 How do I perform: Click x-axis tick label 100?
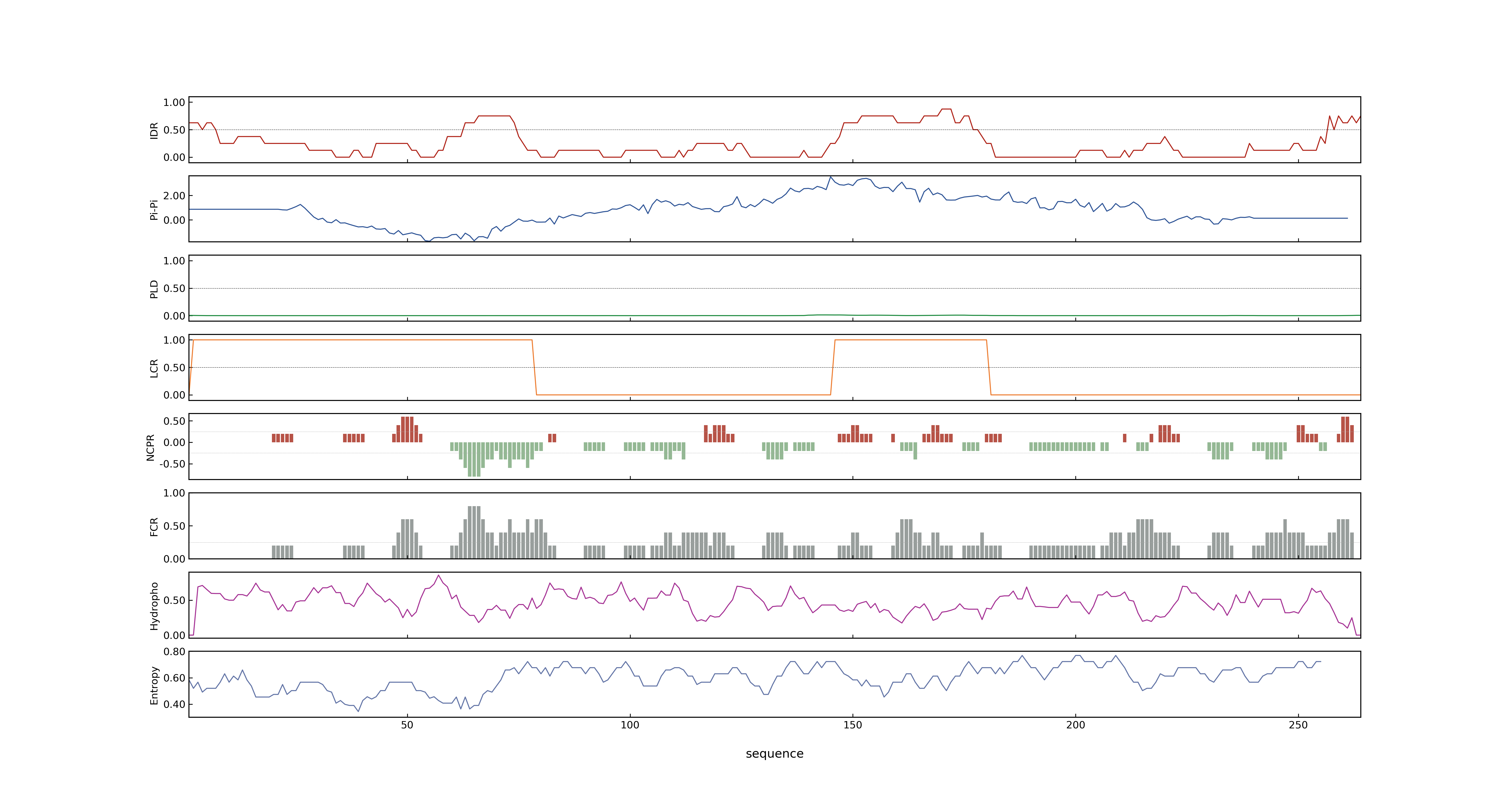[x=630, y=725]
